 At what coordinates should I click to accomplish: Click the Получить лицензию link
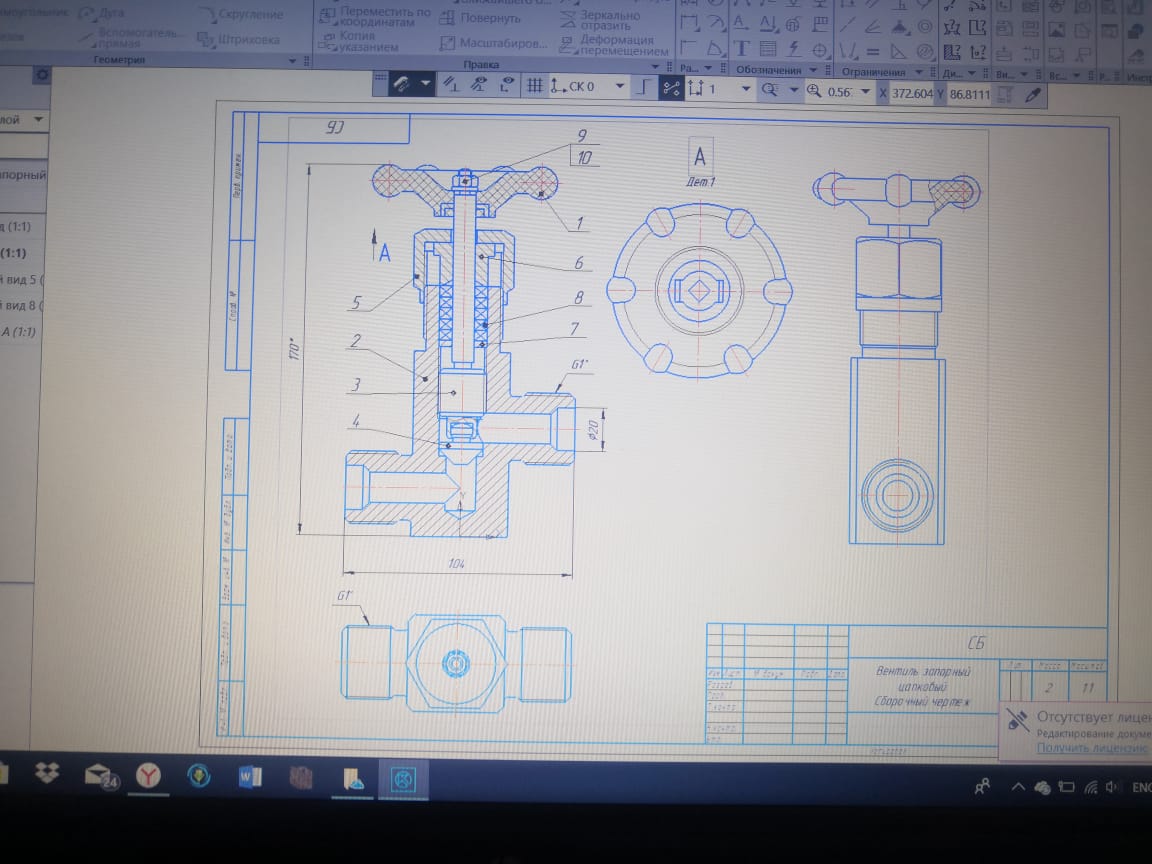(1091, 747)
